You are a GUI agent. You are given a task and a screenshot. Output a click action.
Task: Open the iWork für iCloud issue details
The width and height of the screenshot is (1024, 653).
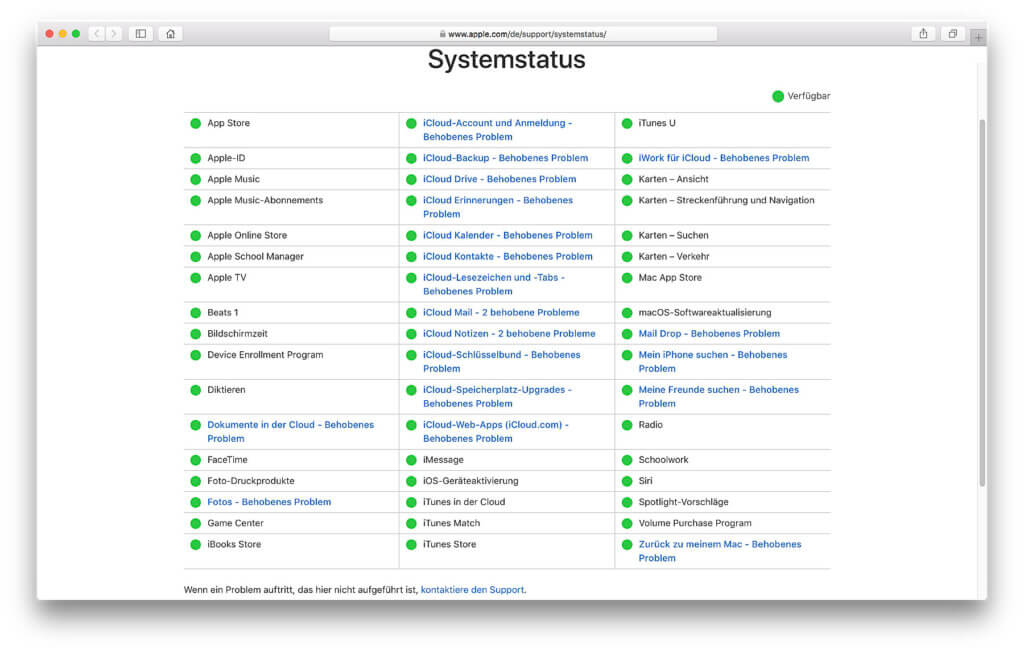[723, 158]
